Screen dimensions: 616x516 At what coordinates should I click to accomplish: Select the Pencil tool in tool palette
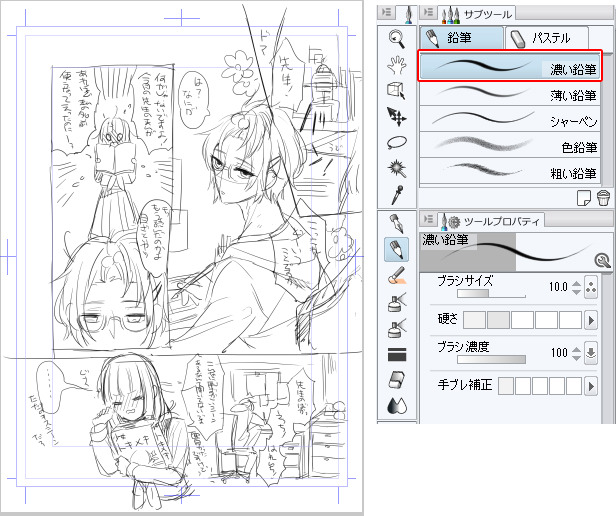pyautogui.click(x=397, y=250)
